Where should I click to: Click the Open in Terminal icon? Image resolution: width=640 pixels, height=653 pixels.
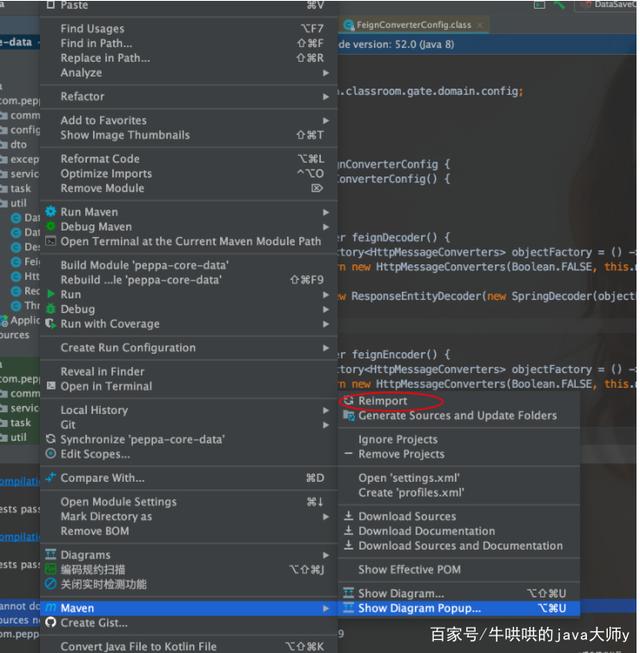(x=50, y=386)
